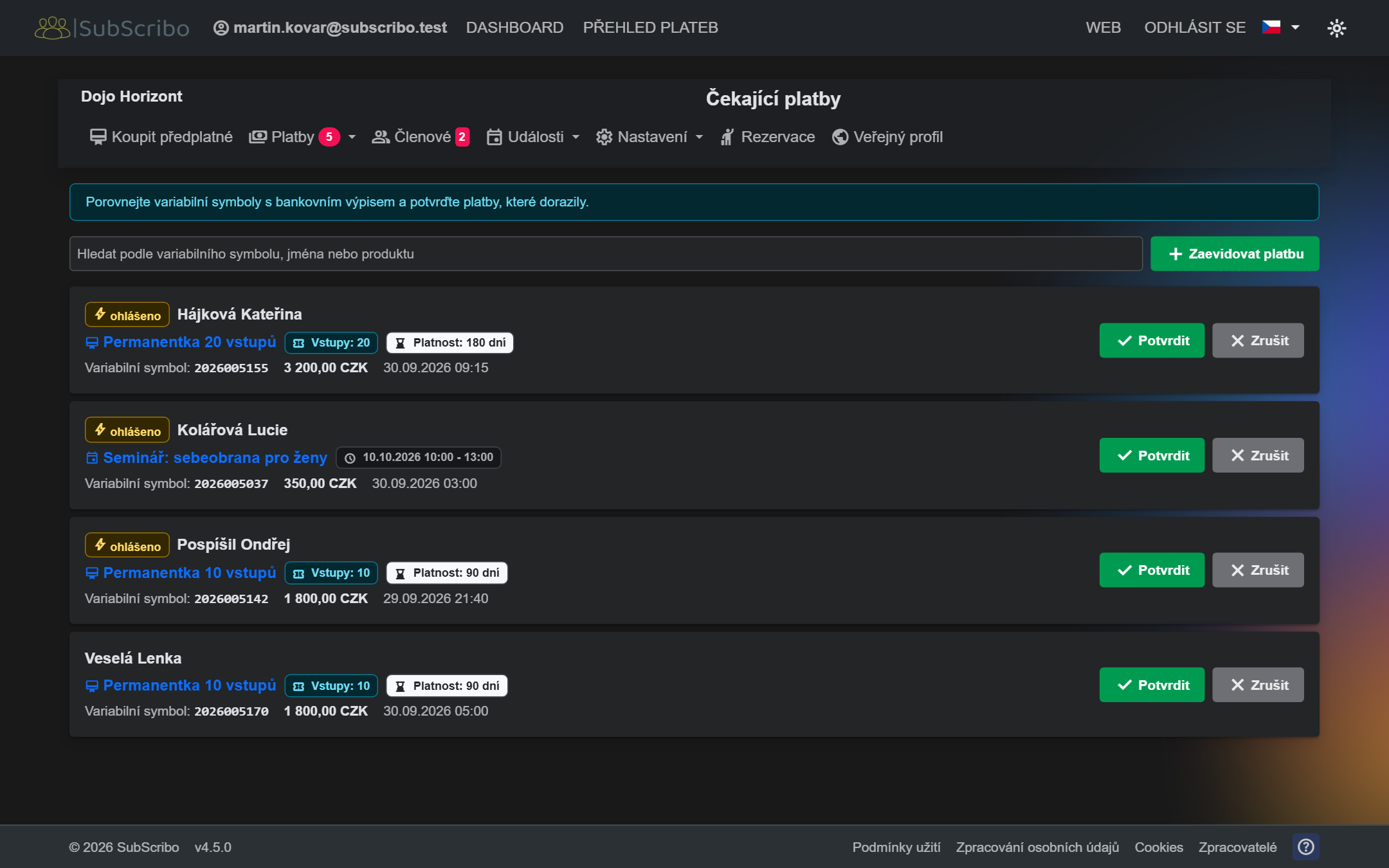
Task: Toggle the light/dark theme sun icon
Action: (1336, 28)
